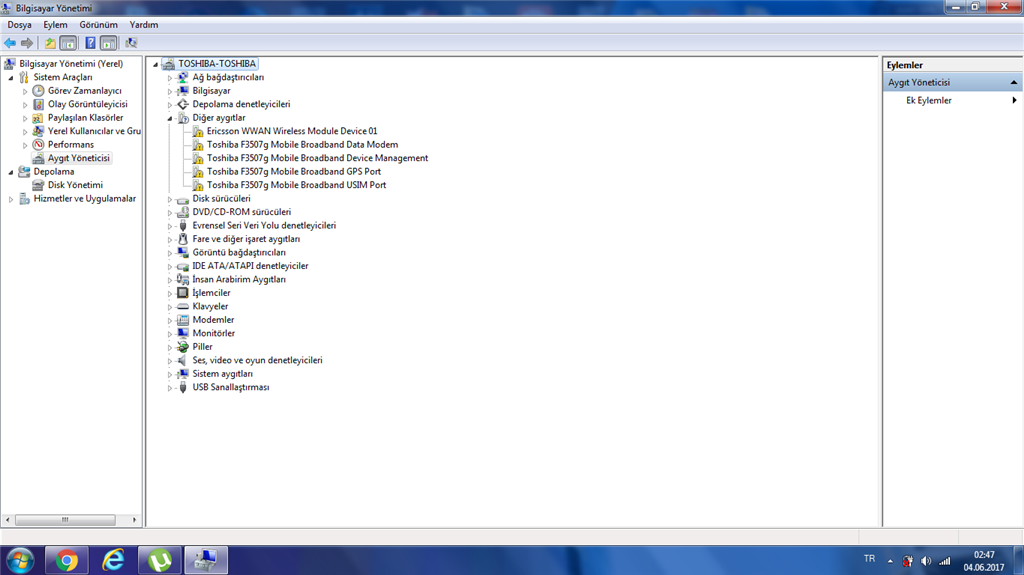This screenshot has height=575, width=1024.
Task: Select Toshiba F3507g Mobile Broadband USIM Port
Action: [x=296, y=185]
